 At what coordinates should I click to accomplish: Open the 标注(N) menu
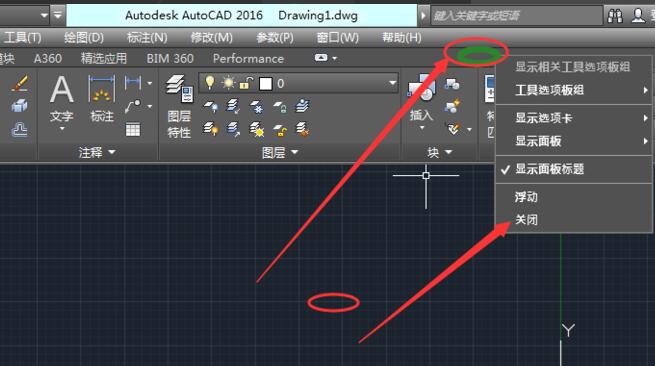point(147,38)
